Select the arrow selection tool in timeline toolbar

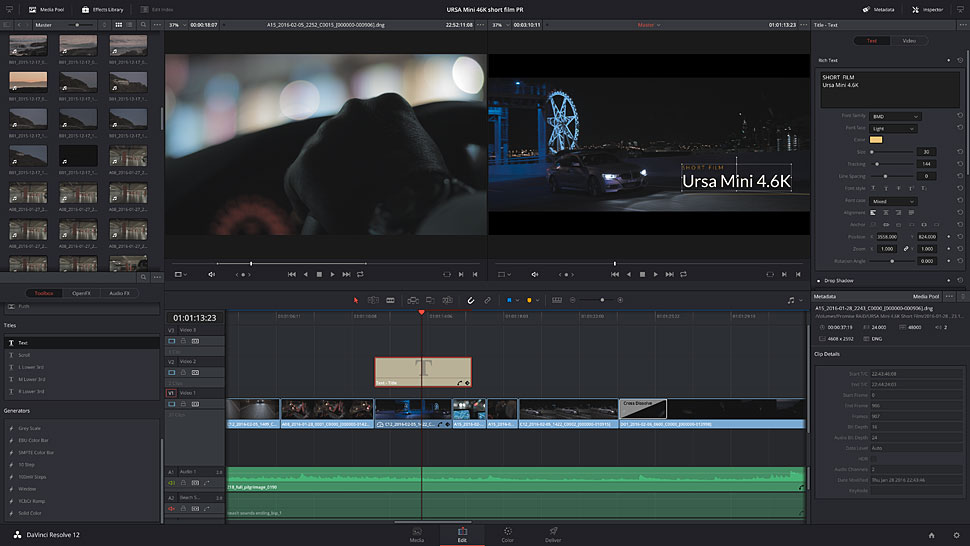coord(355,300)
